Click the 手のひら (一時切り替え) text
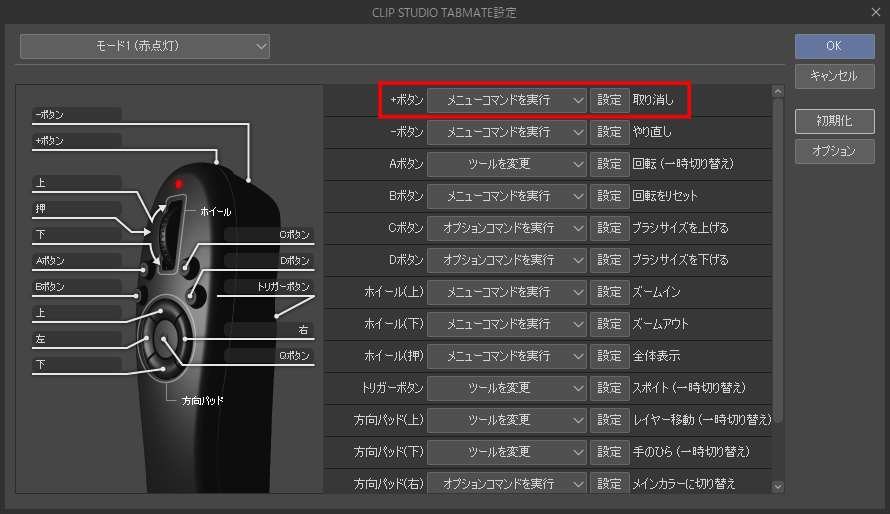Screen dimensions: 890x514 point(691,452)
